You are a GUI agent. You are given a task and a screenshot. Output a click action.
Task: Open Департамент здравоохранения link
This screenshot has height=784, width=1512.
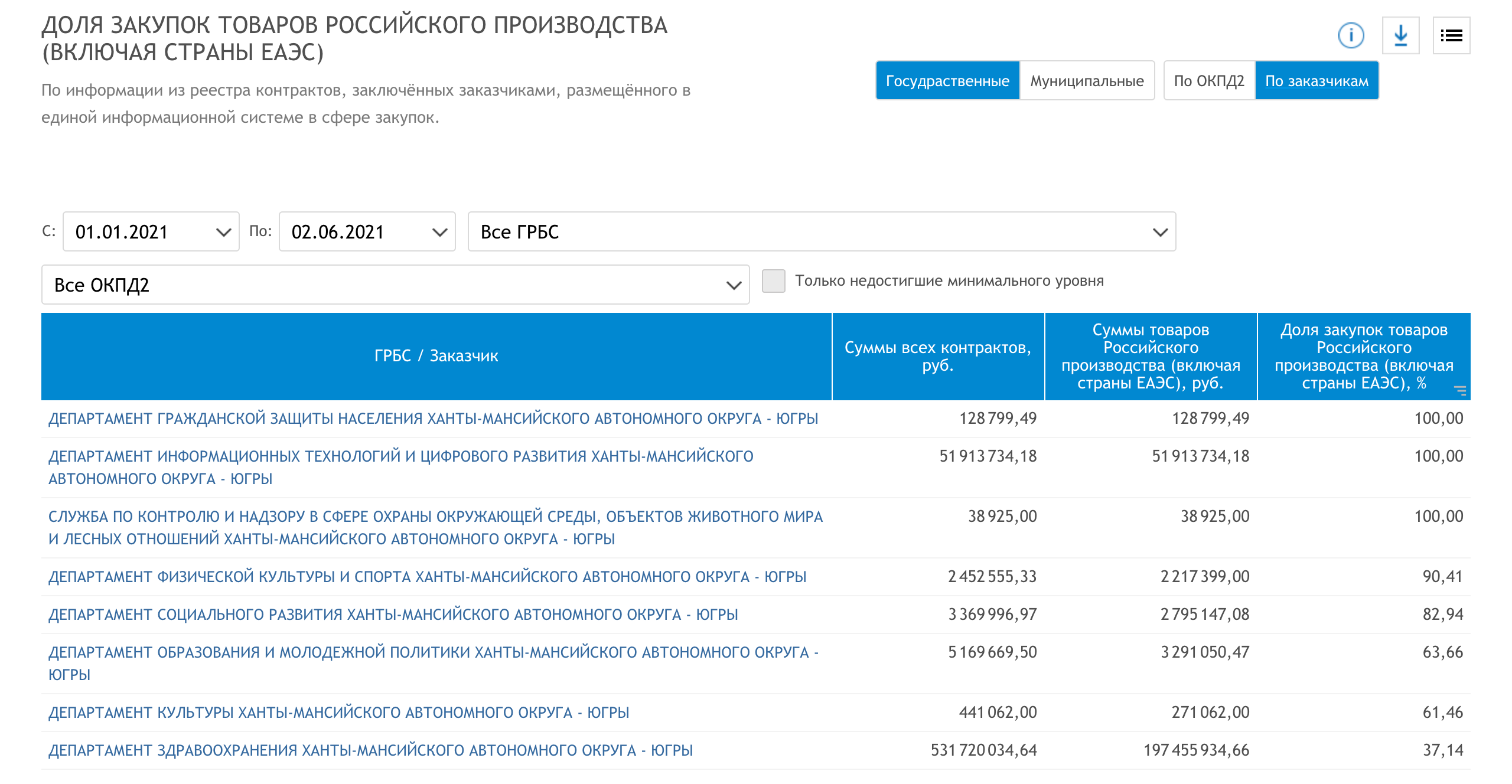pos(370,750)
